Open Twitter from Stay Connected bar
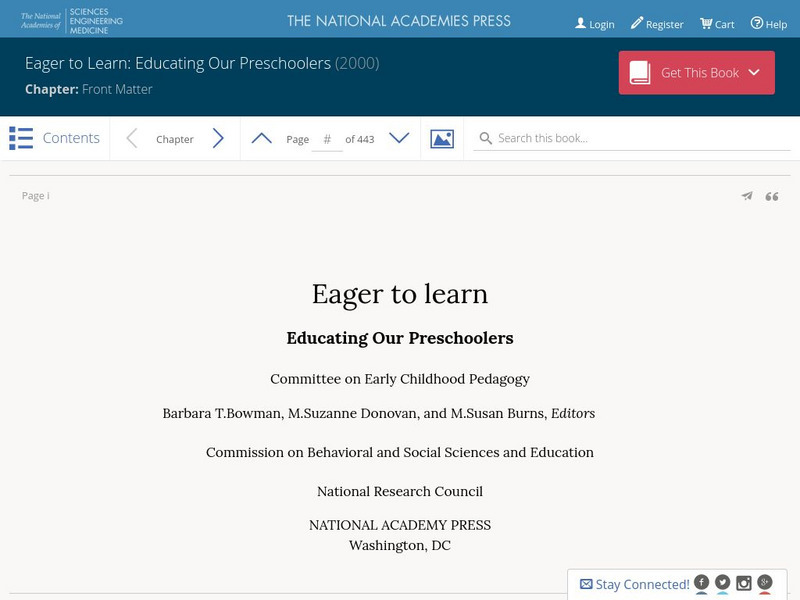This screenshot has width=800, height=600. pos(723,582)
